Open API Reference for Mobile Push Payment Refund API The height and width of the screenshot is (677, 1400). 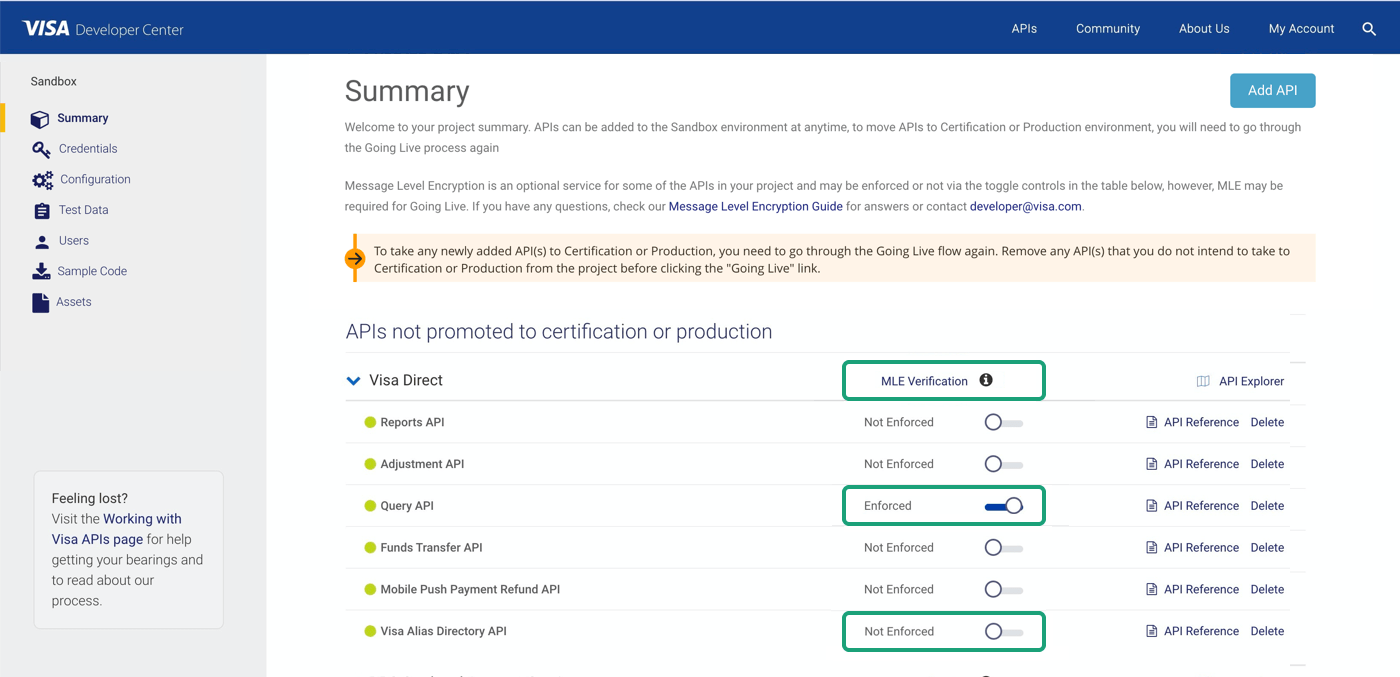point(1201,590)
